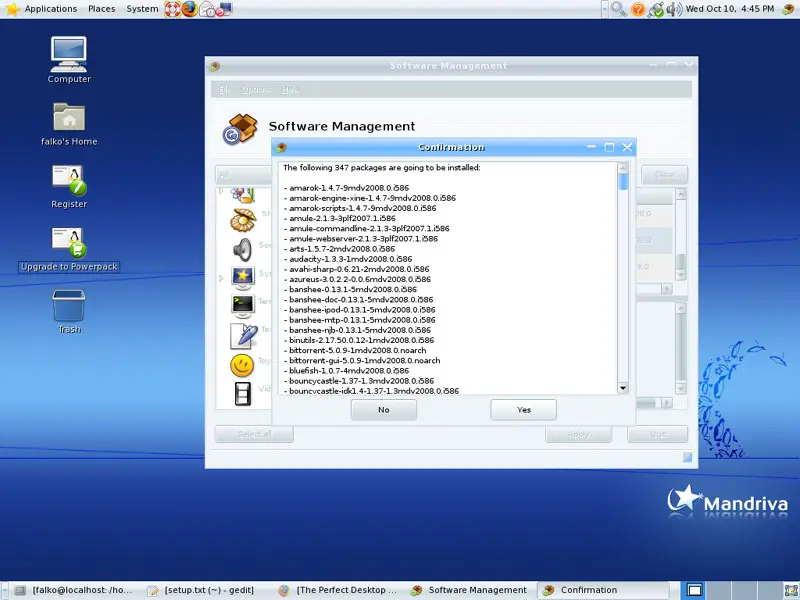Screen dimensions: 800x600
Task: Click the Clear button beside search
Action: (x=664, y=174)
